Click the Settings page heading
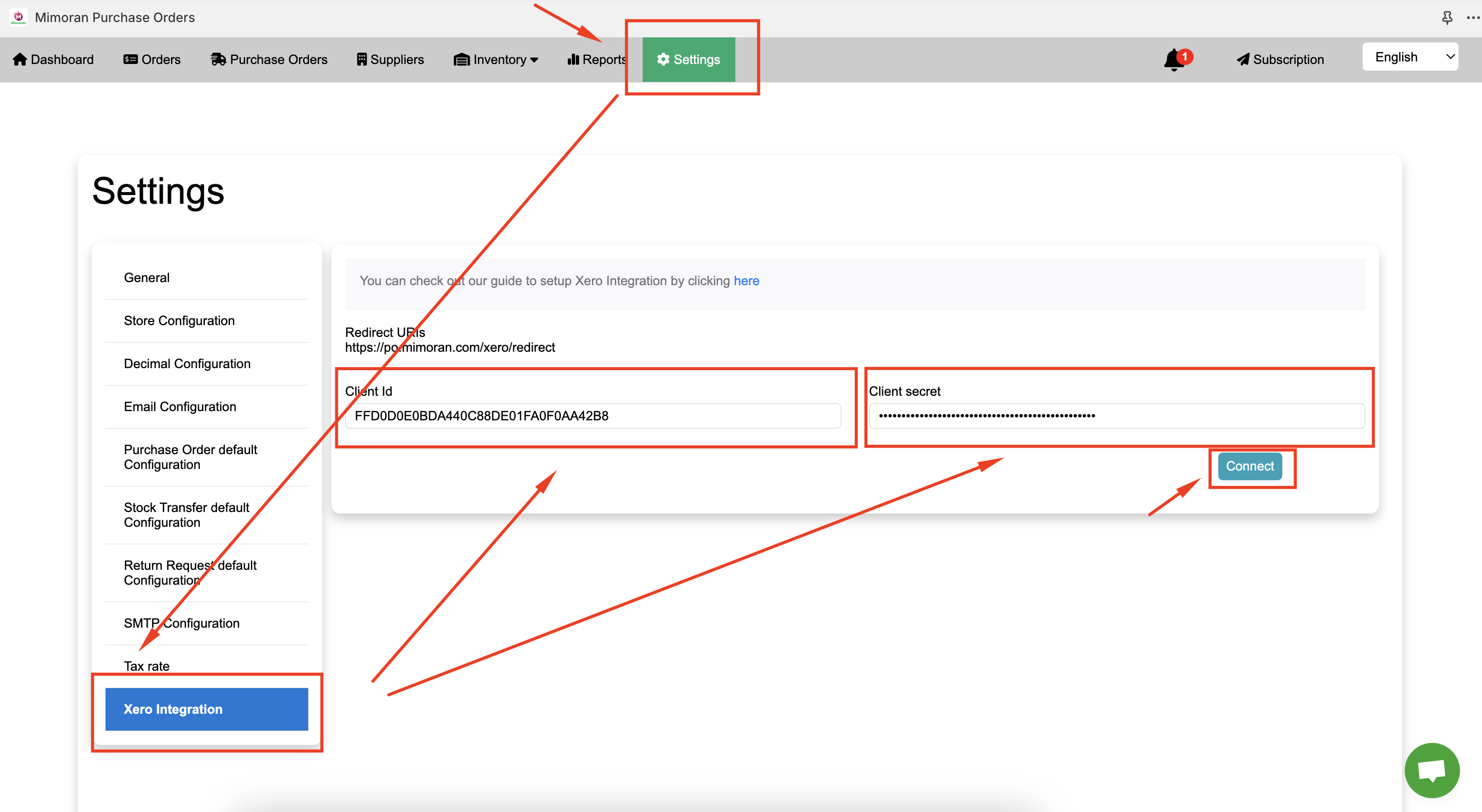Screen dimensions: 1482x812 [x=158, y=191]
